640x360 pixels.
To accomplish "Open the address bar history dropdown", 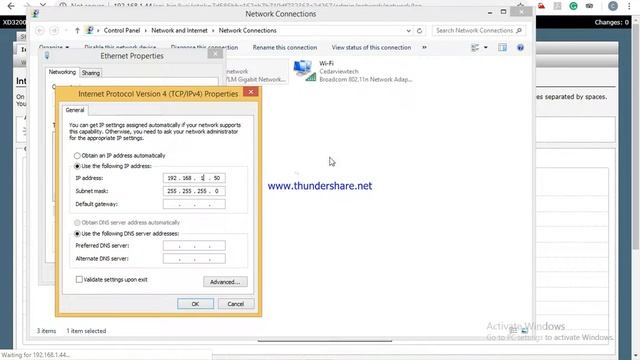I will pos(408,31).
